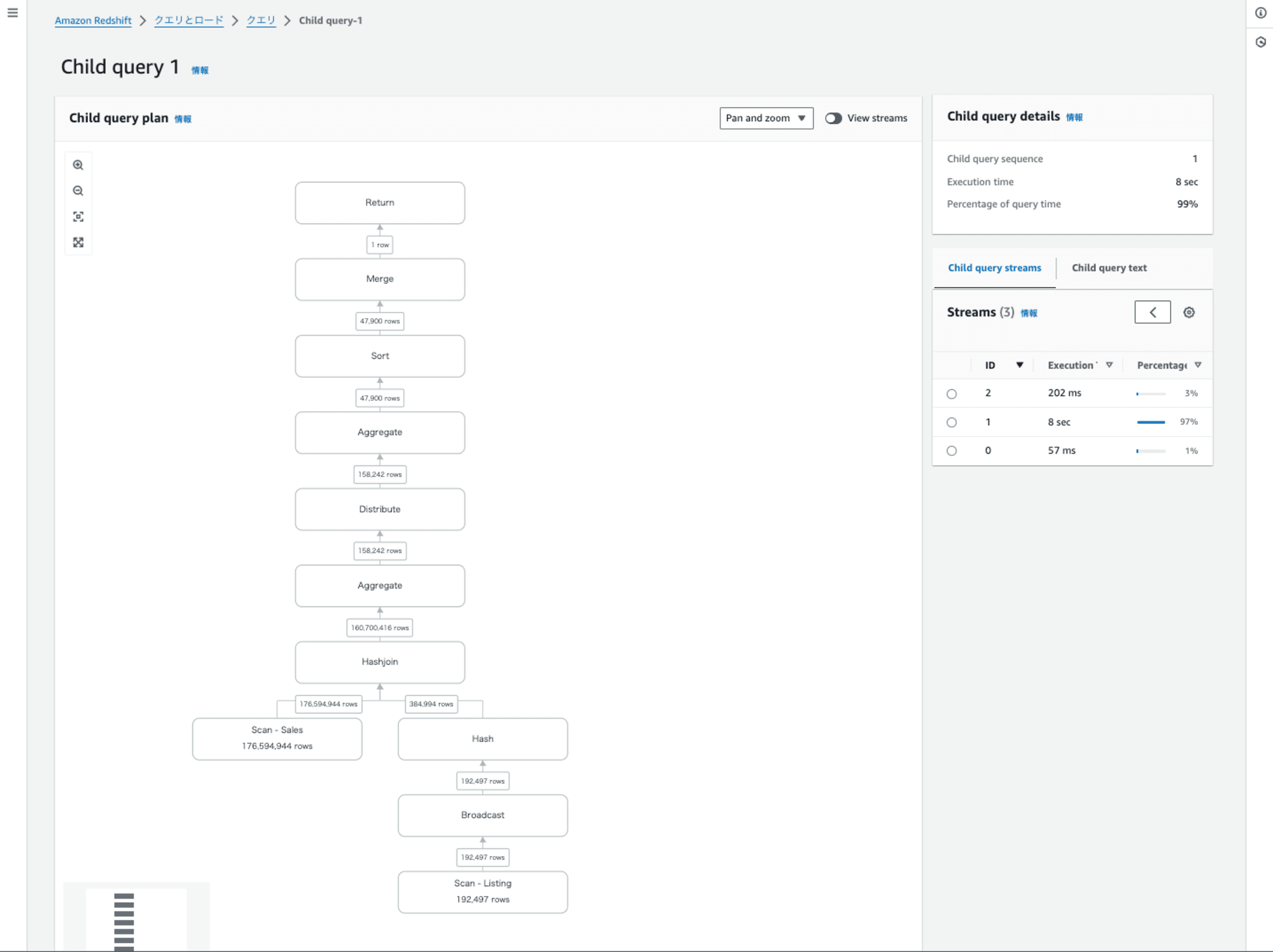Open the hamburger navigation menu
Image resolution: width=1273 pixels, height=952 pixels.
click(x=13, y=13)
